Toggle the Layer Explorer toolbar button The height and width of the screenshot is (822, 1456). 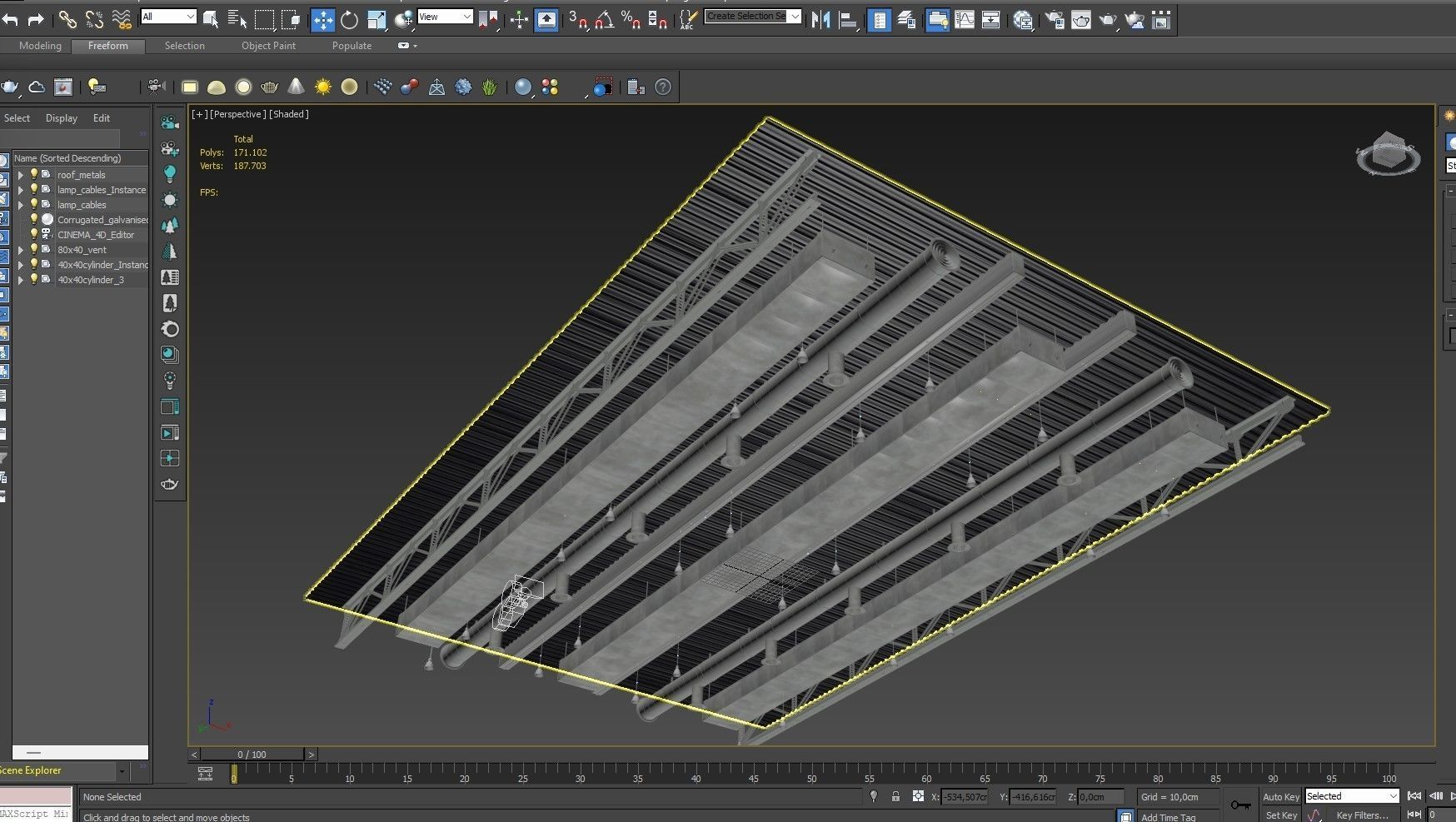[907, 19]
